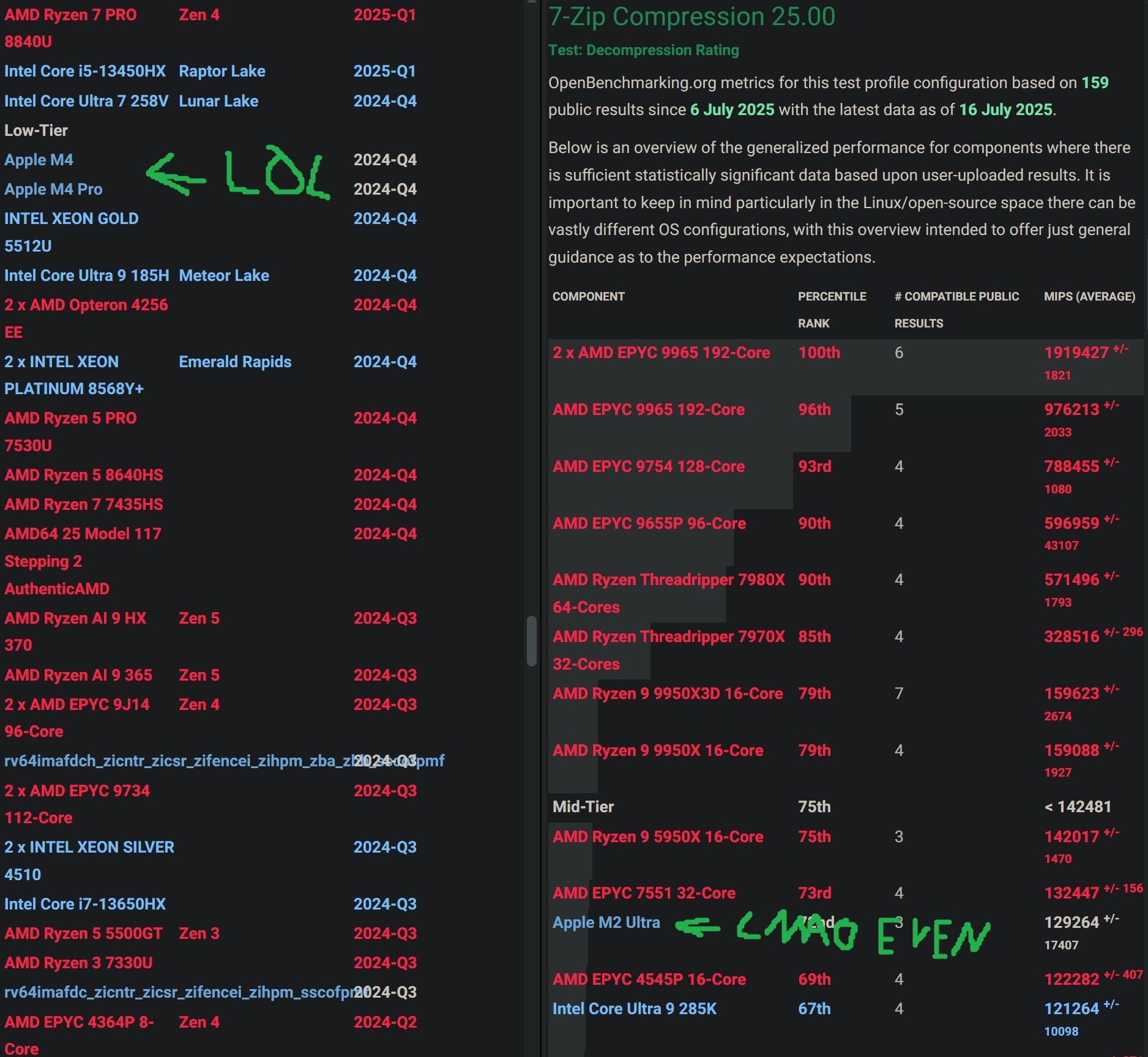Click the Mid-Tier row label
The width and height of the screenshot is (1148, 1057).
(583, 807)
